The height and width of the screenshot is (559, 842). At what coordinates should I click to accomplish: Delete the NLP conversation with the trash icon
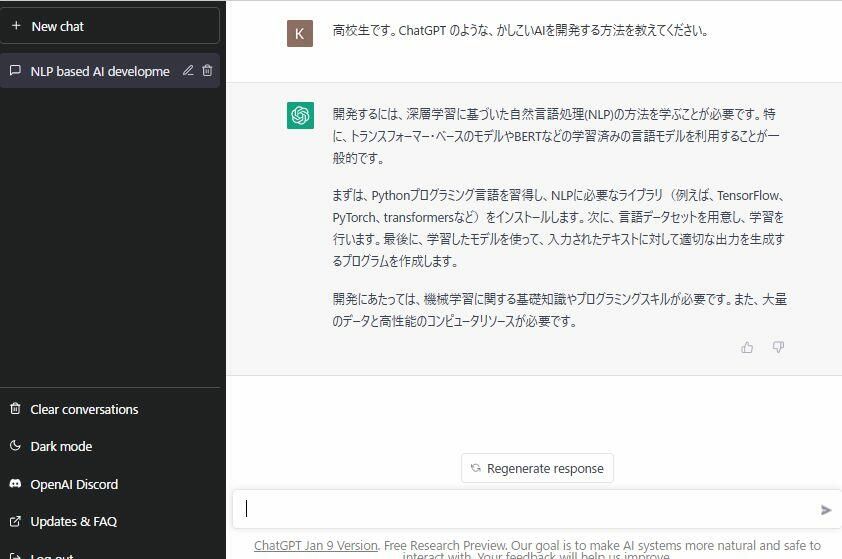pyautogui.click(x=207, y=71)
